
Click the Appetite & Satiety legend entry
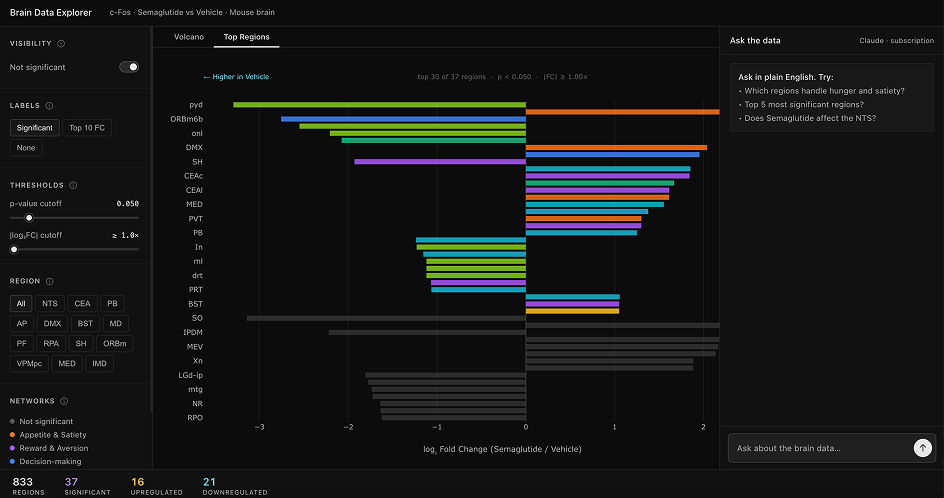point(48,435)
